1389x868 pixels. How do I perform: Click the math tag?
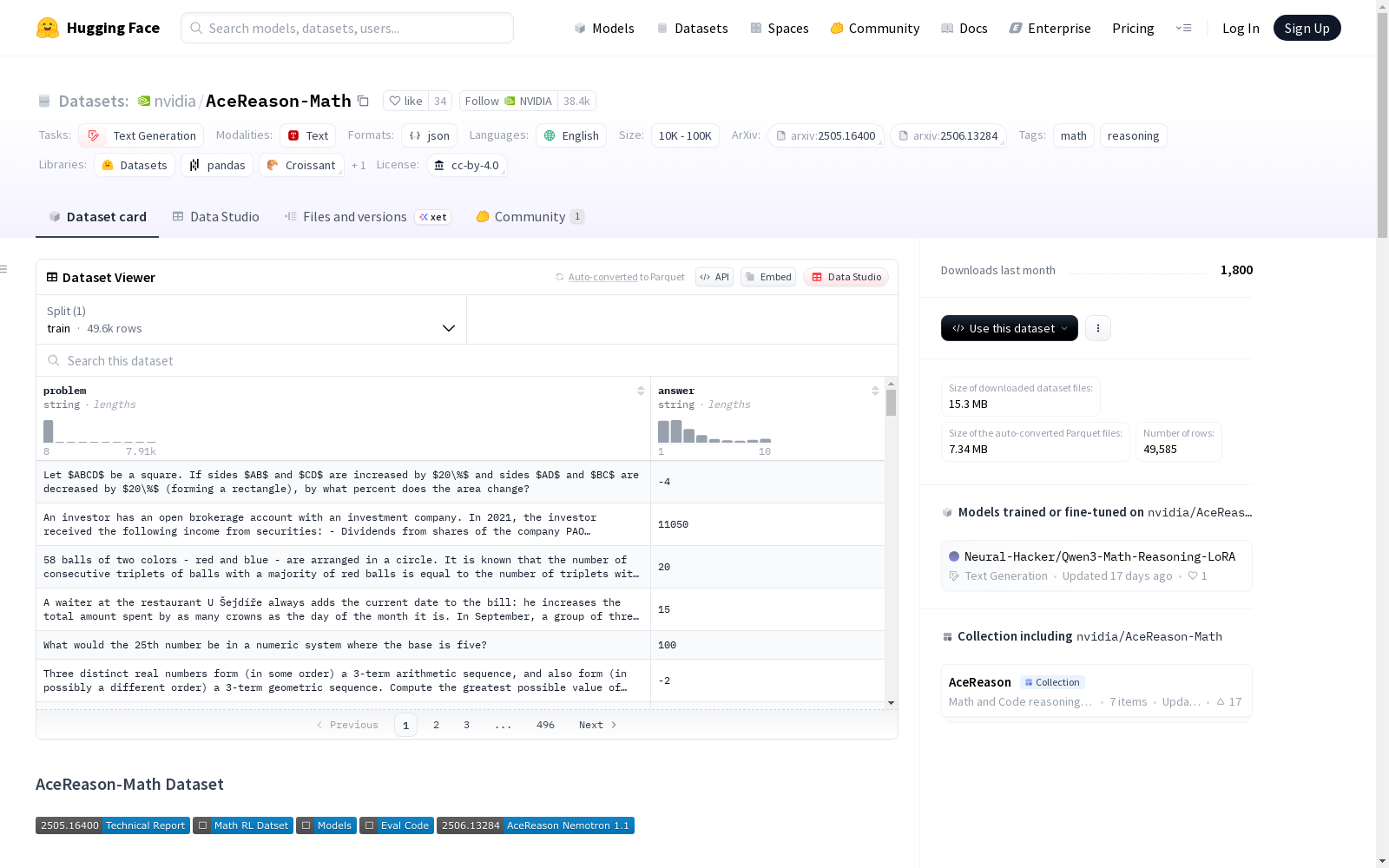point(1074,135)
